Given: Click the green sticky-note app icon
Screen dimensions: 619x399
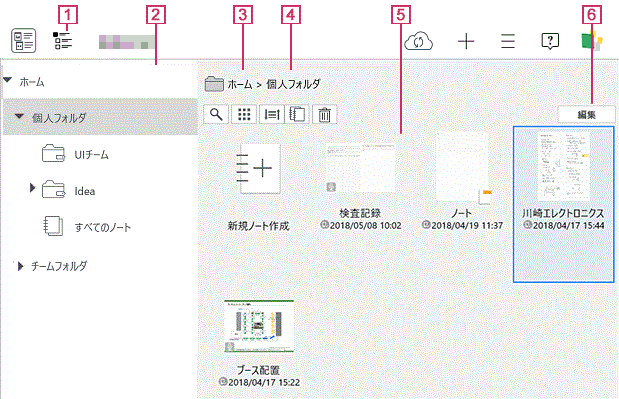Looking at the screenshot, I should coord(592,41).
